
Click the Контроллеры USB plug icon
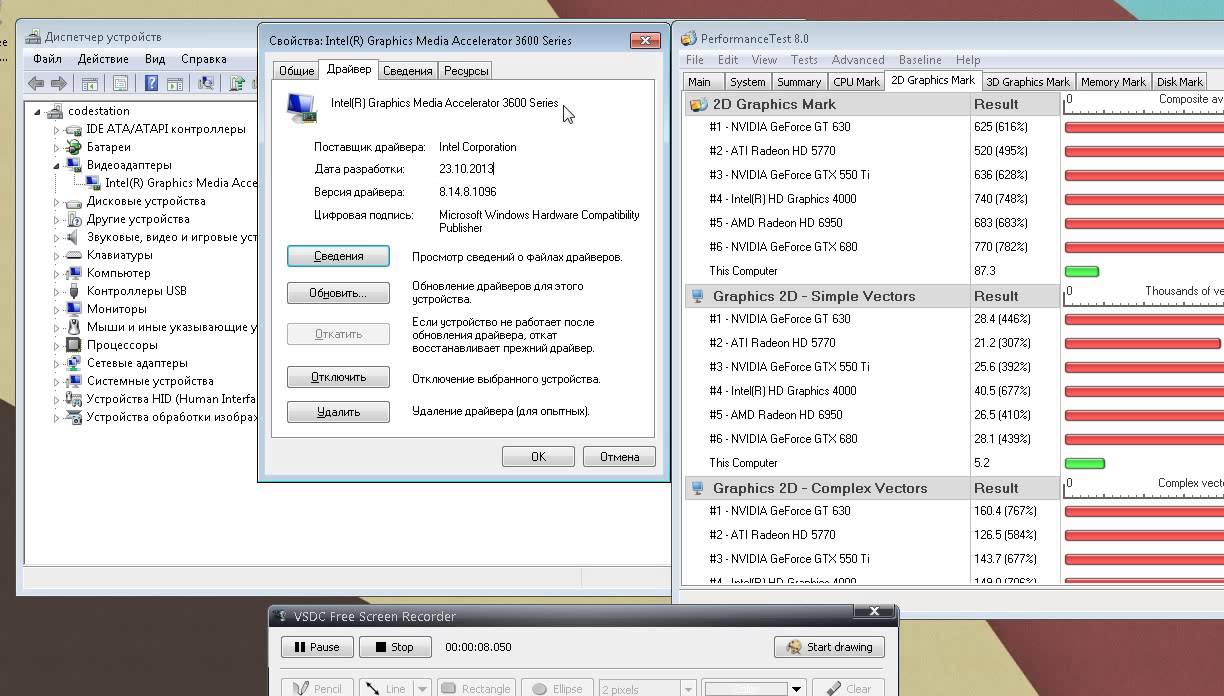pos(74,291)
